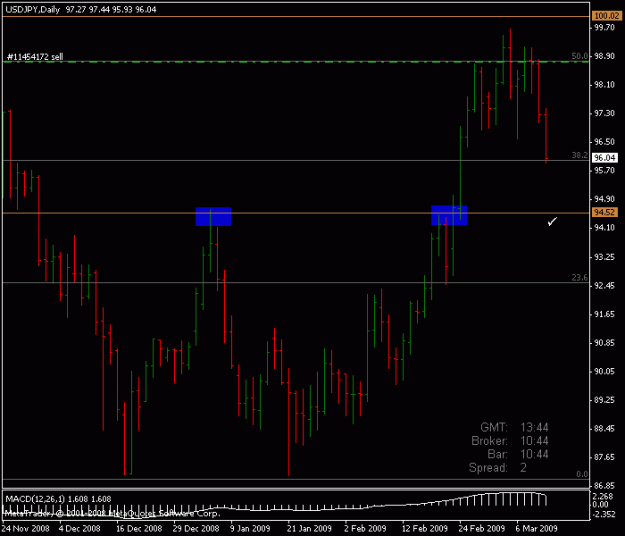Image resolution: width=625 pixels, height=536 pixels.
Task: Select the #11454172 sell order label
Action: click(x=35, y=57)
